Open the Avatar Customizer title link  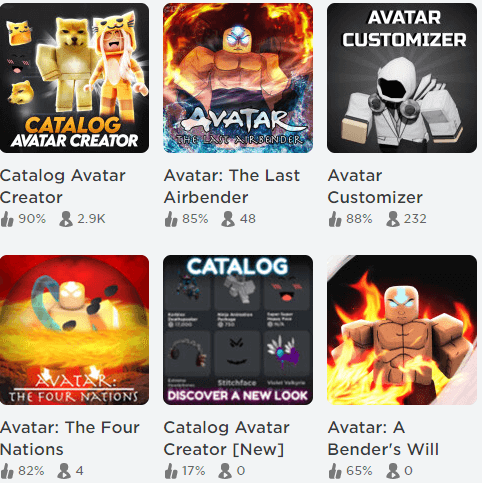tap(375, 186)
